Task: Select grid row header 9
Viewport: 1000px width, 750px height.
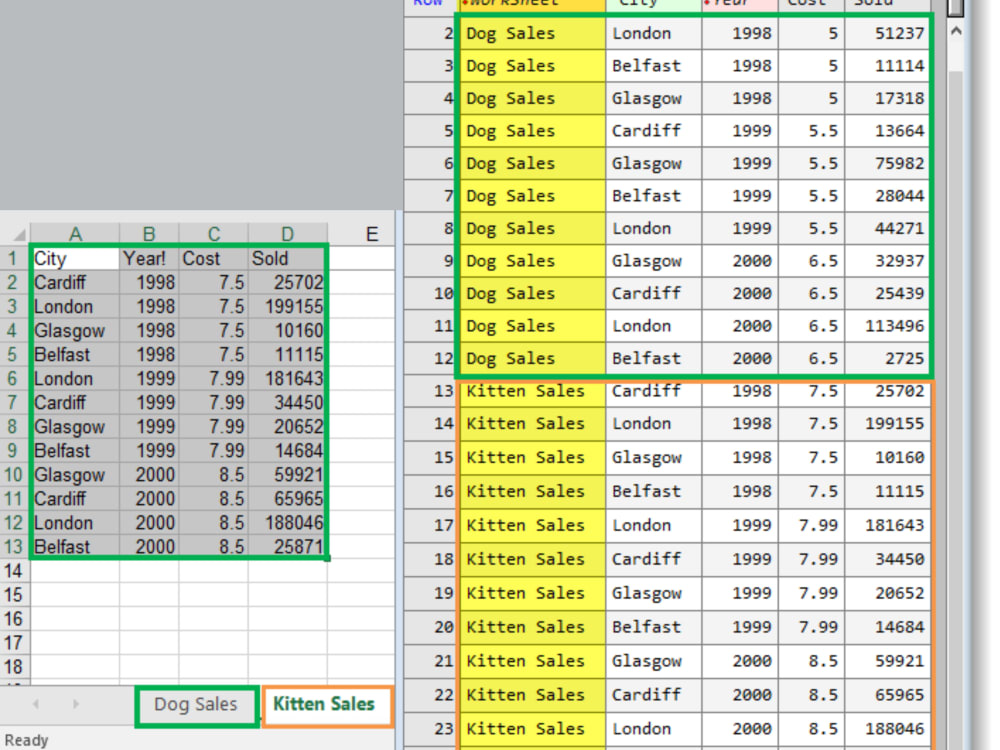Action: 430,261
